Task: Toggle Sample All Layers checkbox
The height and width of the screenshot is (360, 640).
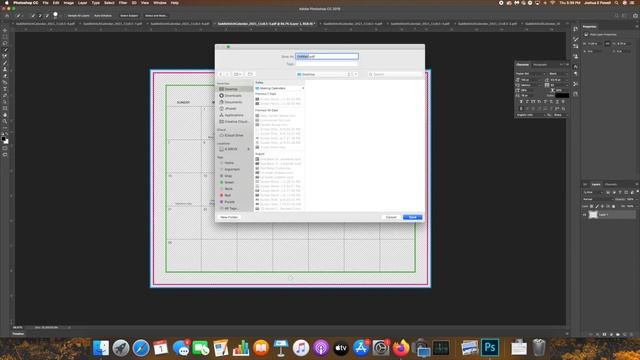Action: [65, 16]
